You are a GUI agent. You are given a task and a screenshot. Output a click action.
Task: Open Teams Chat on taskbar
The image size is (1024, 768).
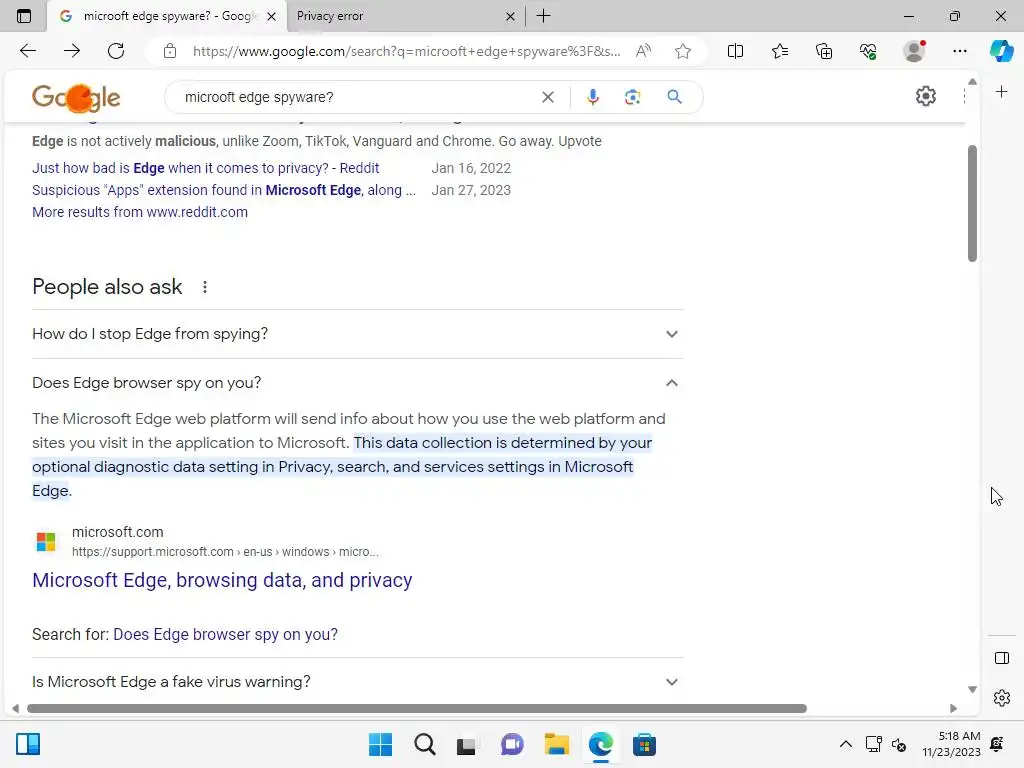pyautogui.click(x=512, y=744)
